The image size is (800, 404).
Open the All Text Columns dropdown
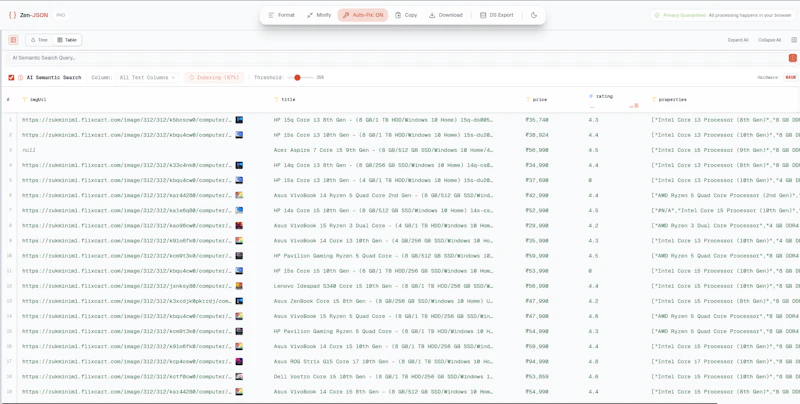(x=146, y=78)
